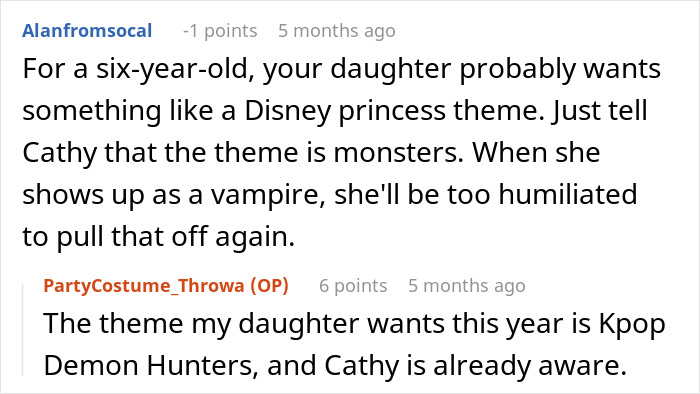Click 'already aware' ending the OP reply
The height and width of the screenshot is (394, 700).
tap(530, 366)
